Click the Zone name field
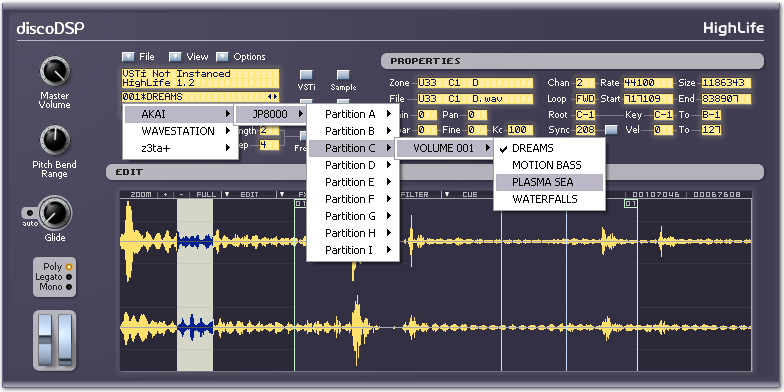Viewport: 784px width, 392px height. point(476,83)
